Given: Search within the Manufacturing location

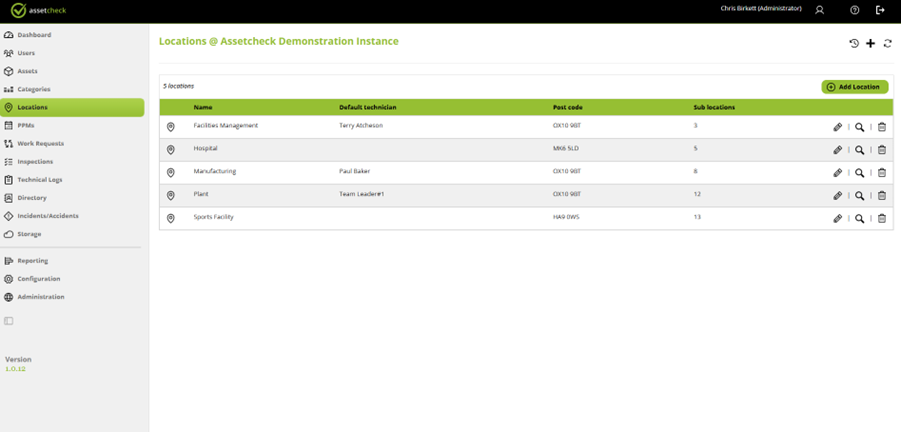Looking at the screenshot, I should 859,173.
